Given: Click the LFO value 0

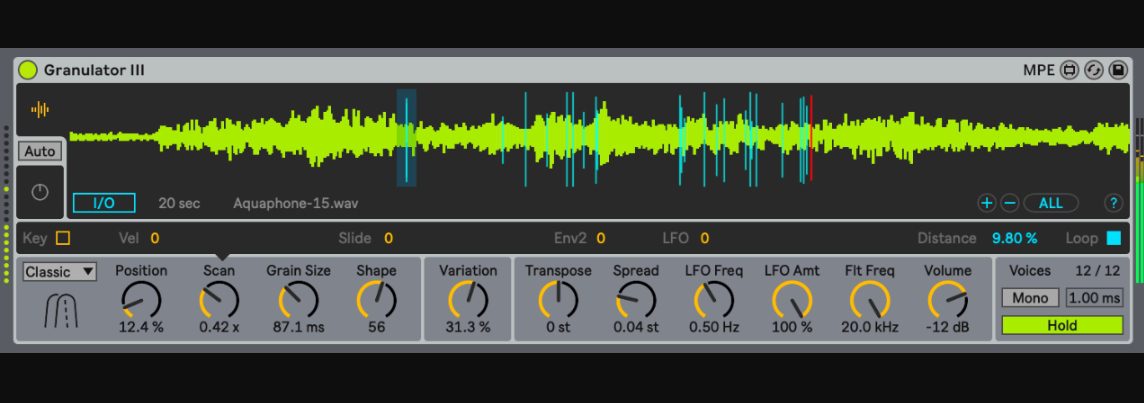Looking at the screenshot, I should [x=705, y=238].
